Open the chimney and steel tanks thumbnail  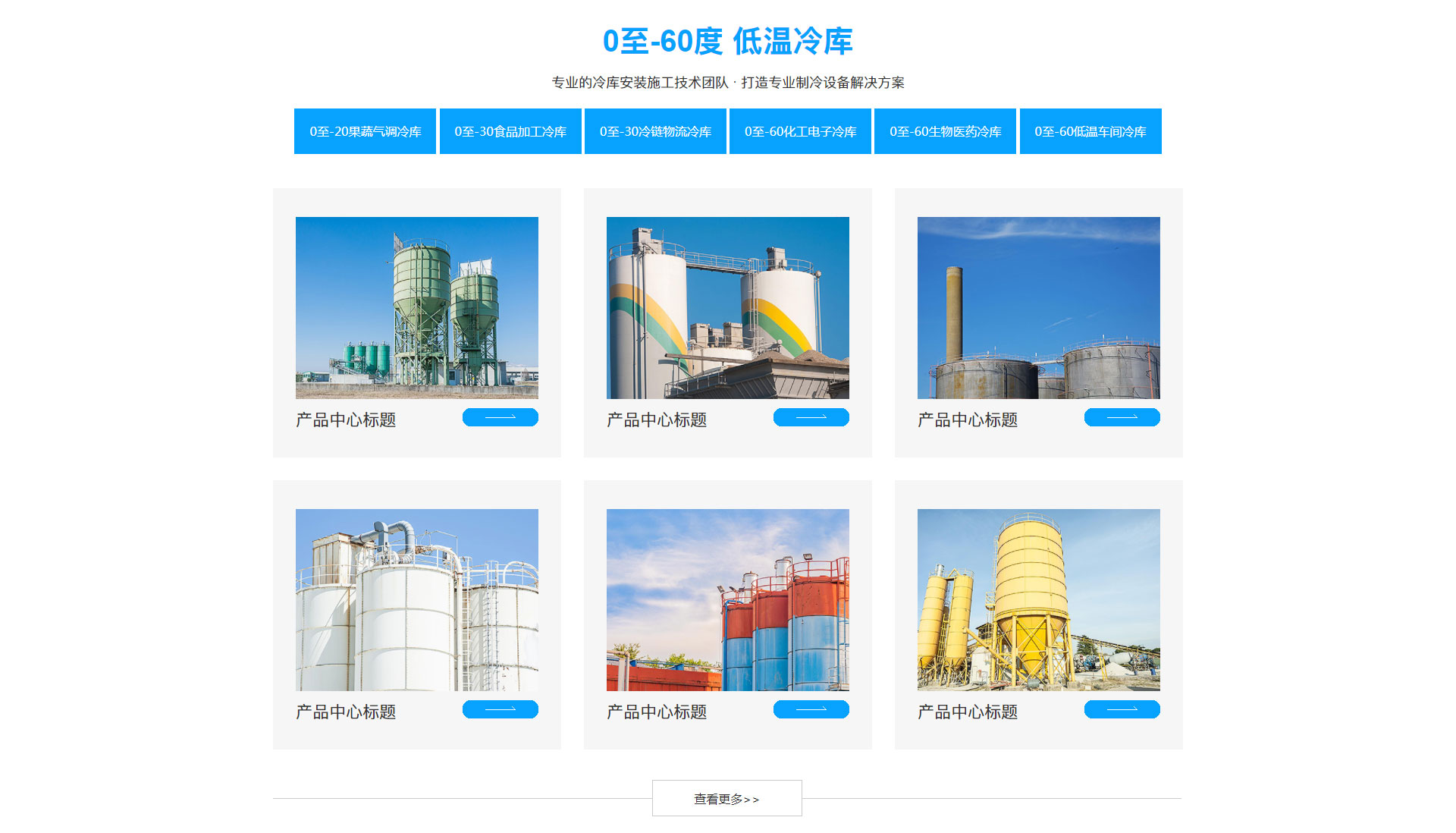(x=1039, y=307)
